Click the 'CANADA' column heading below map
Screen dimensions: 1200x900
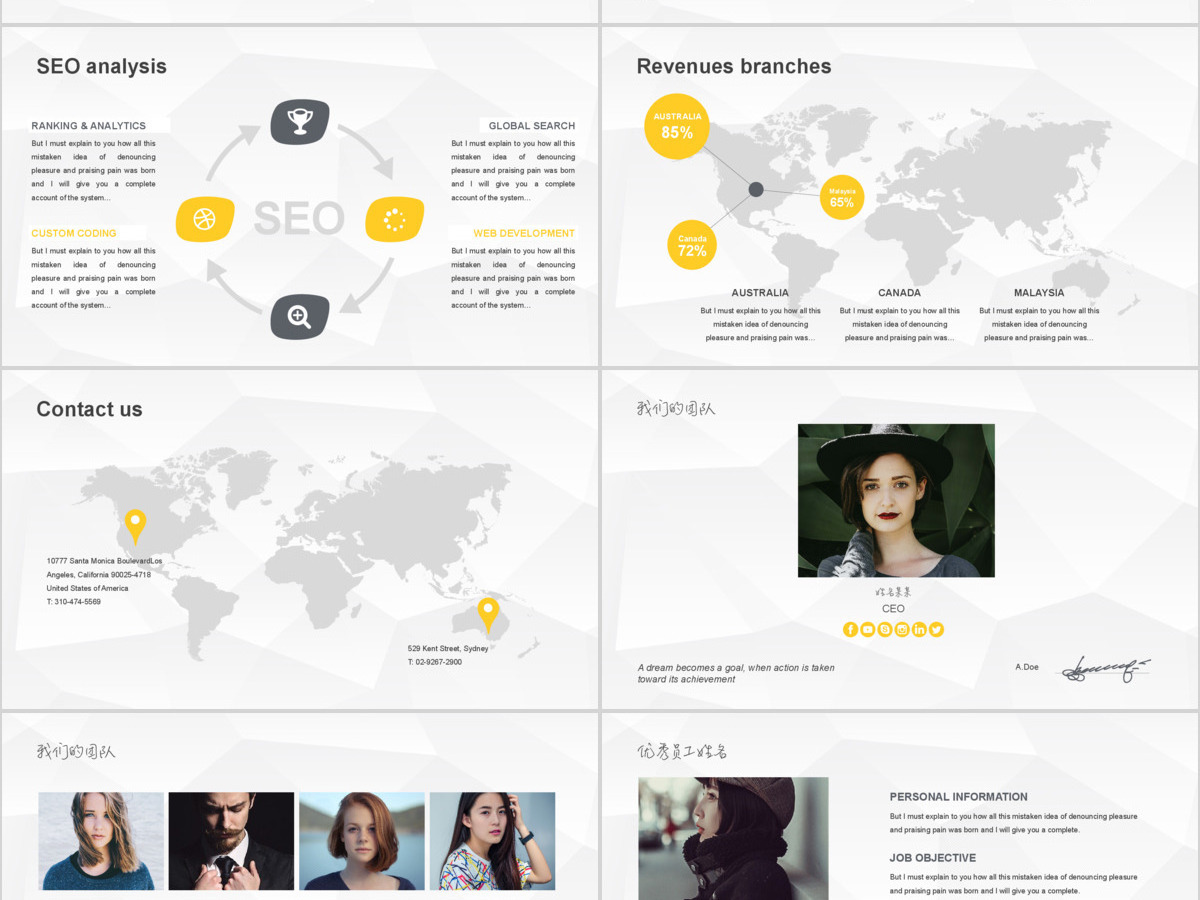point(899,293)
